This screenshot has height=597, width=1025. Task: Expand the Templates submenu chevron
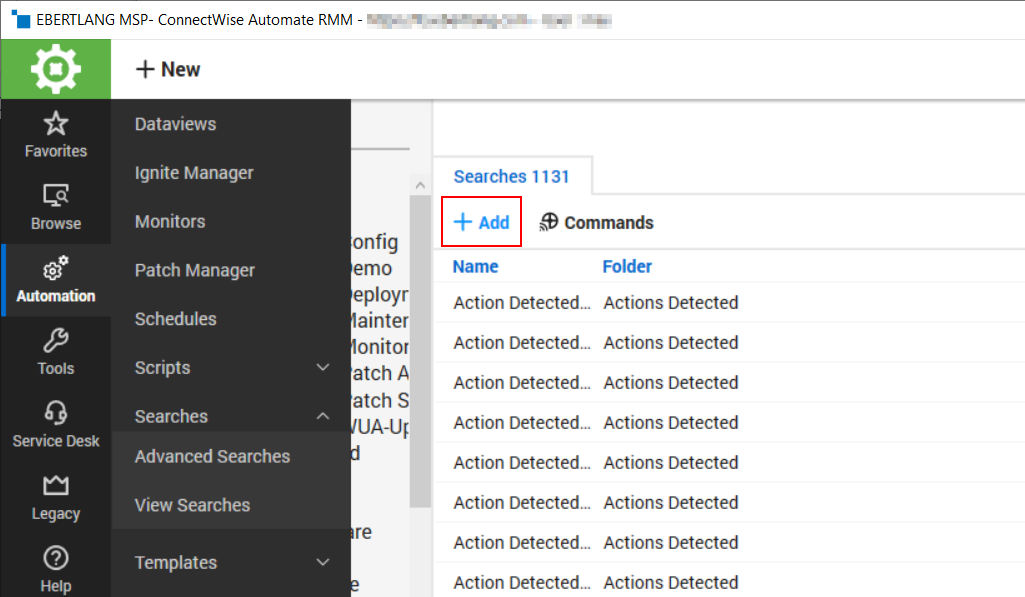pos(323,563)
